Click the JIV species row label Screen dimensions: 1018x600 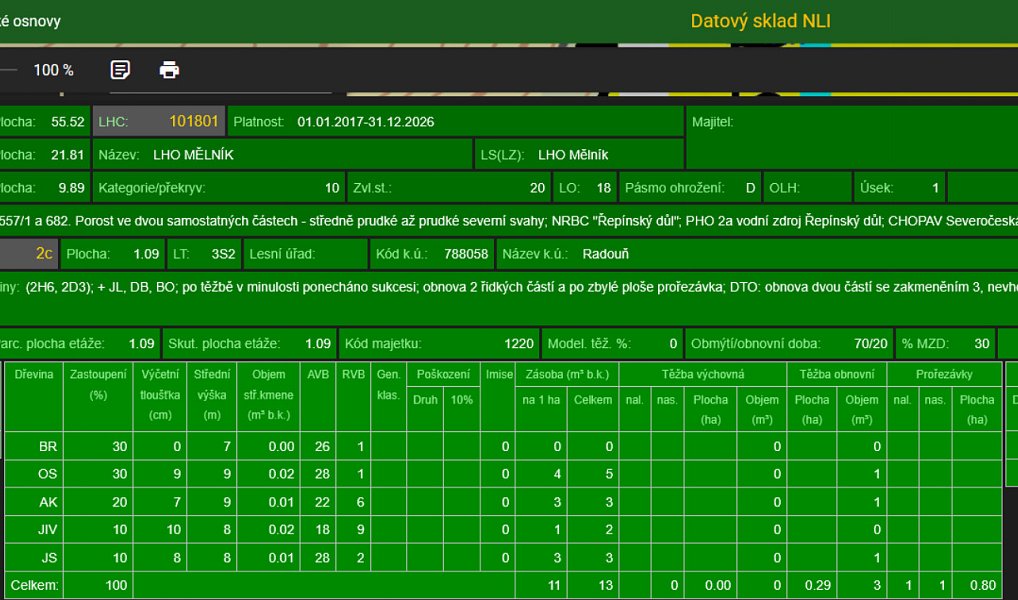[47, 529]
